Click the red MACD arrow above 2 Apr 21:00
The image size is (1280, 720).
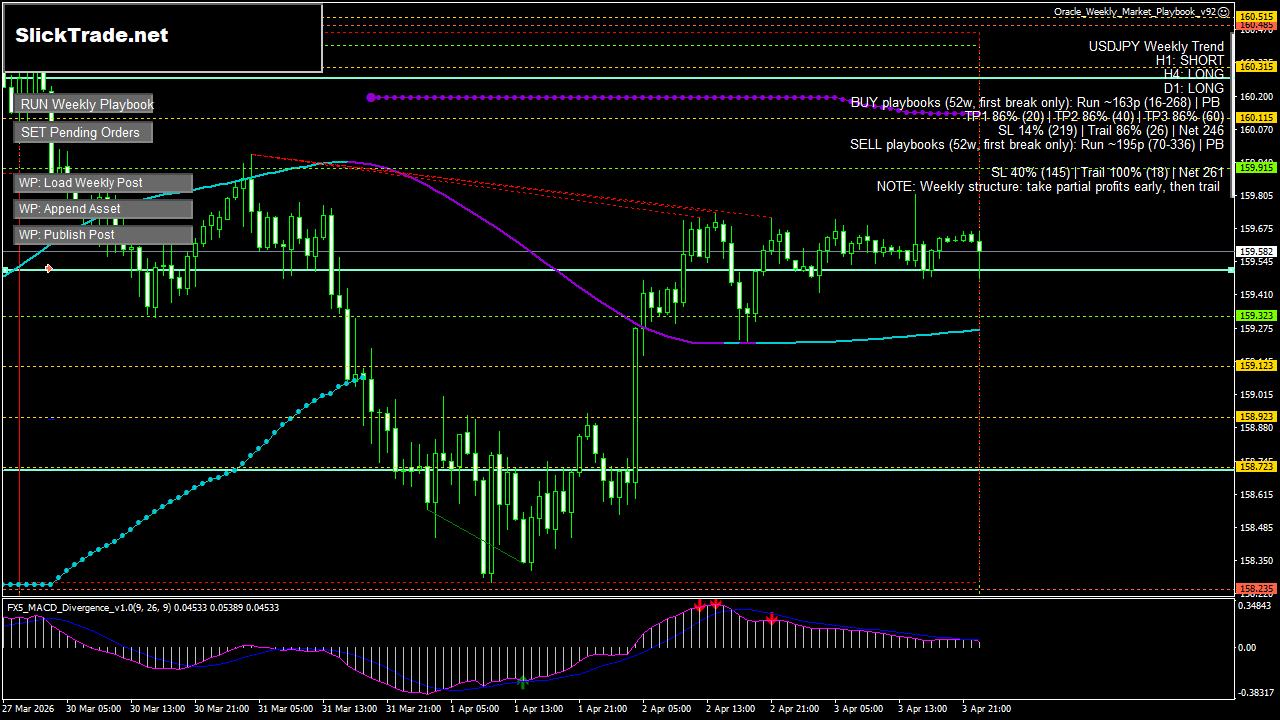[x=772, y=620]
